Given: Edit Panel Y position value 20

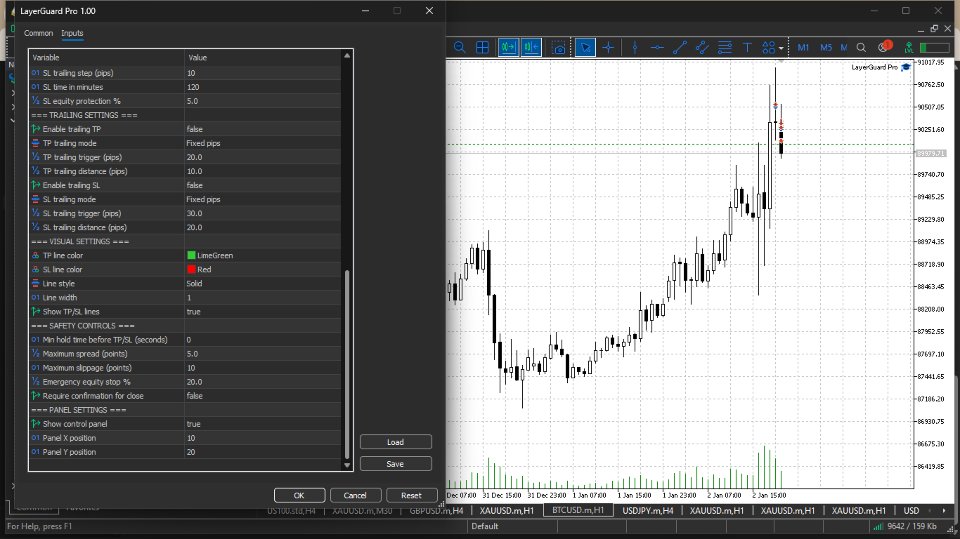Looking at the screenshot, I should (x=263, y=452).
